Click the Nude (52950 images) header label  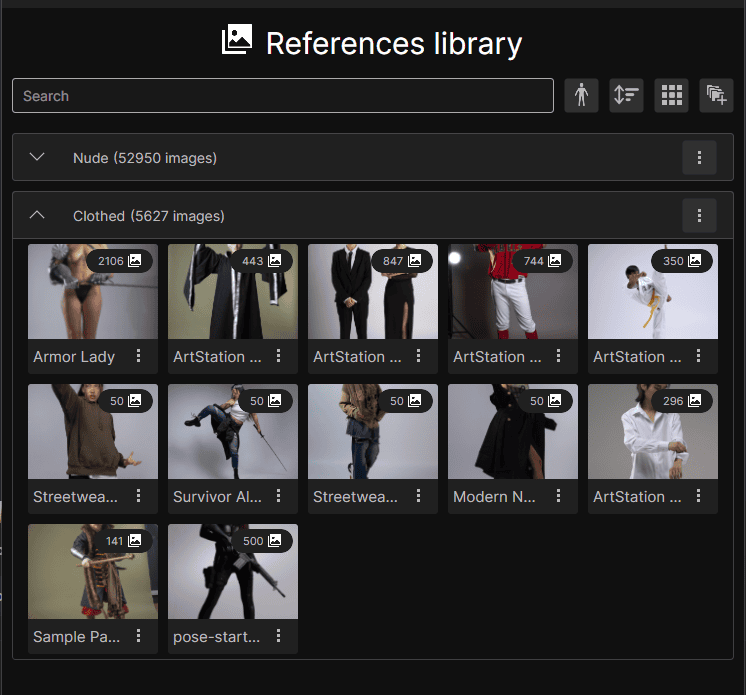[145, 158]
